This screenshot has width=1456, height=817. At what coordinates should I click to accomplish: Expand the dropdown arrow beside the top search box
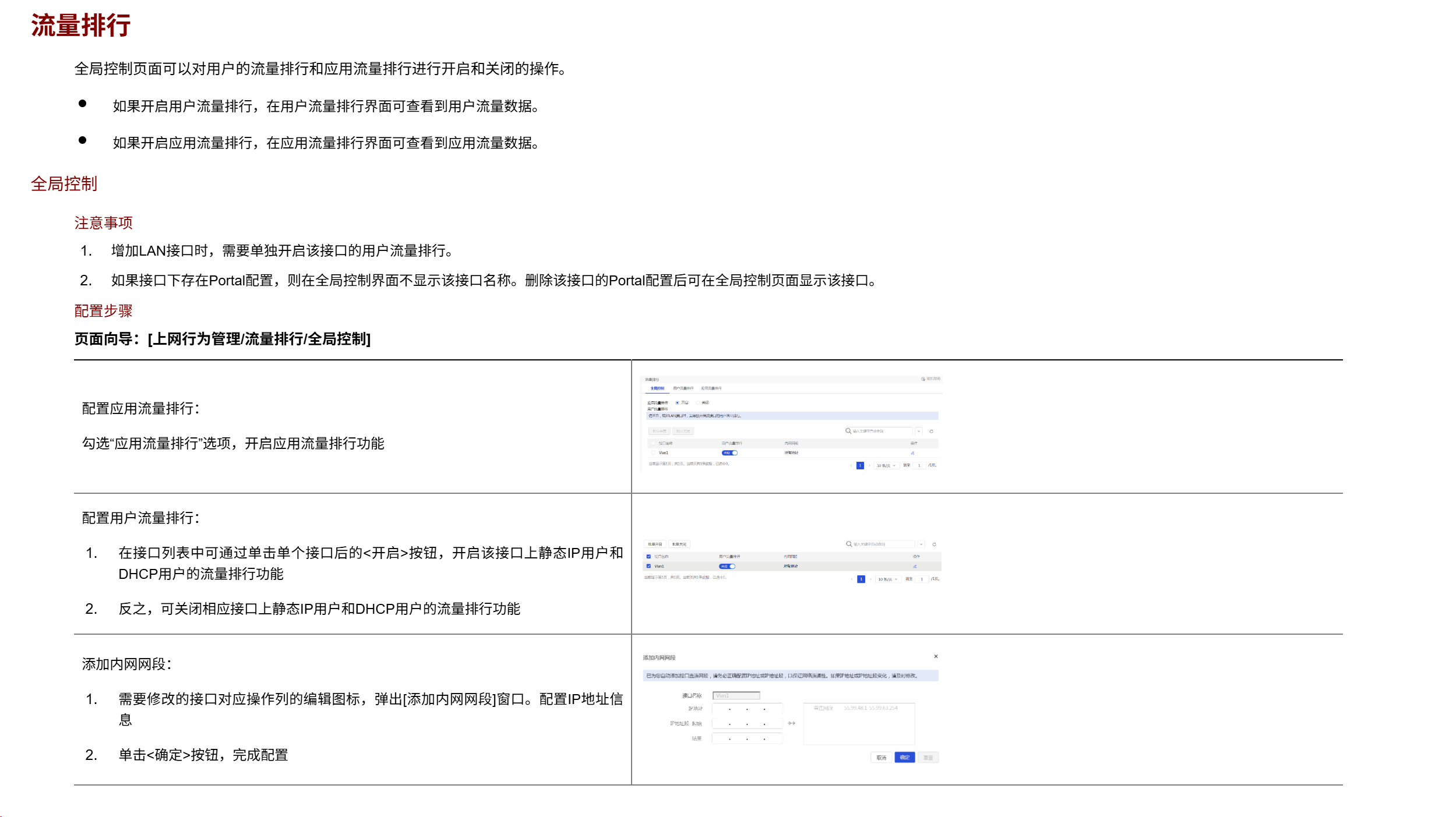919,432
